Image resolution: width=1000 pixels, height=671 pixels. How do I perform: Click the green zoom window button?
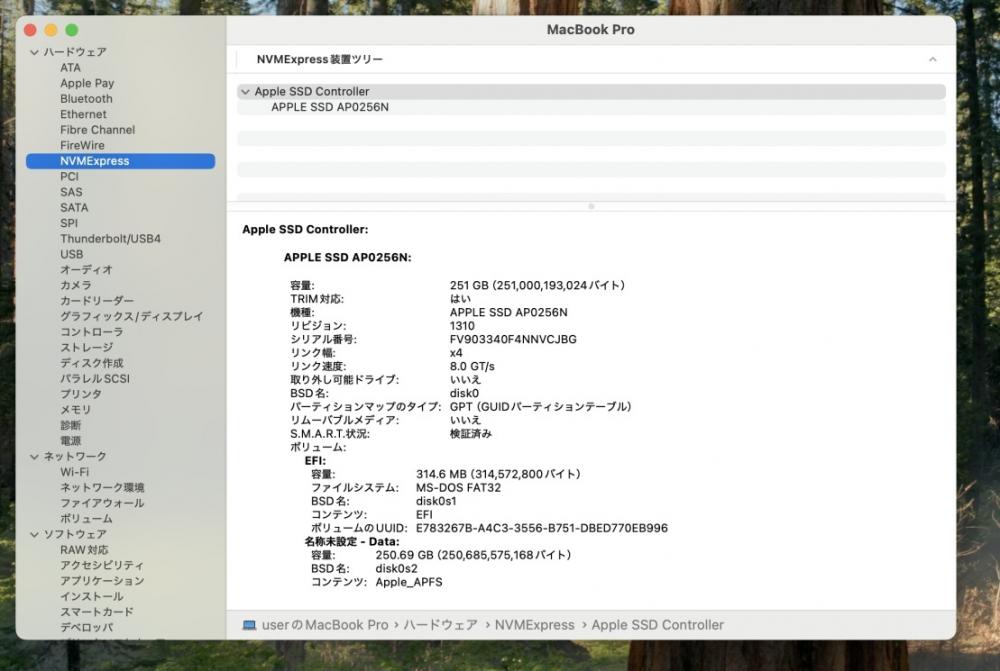pyautogui.click(x=72, y=30)
